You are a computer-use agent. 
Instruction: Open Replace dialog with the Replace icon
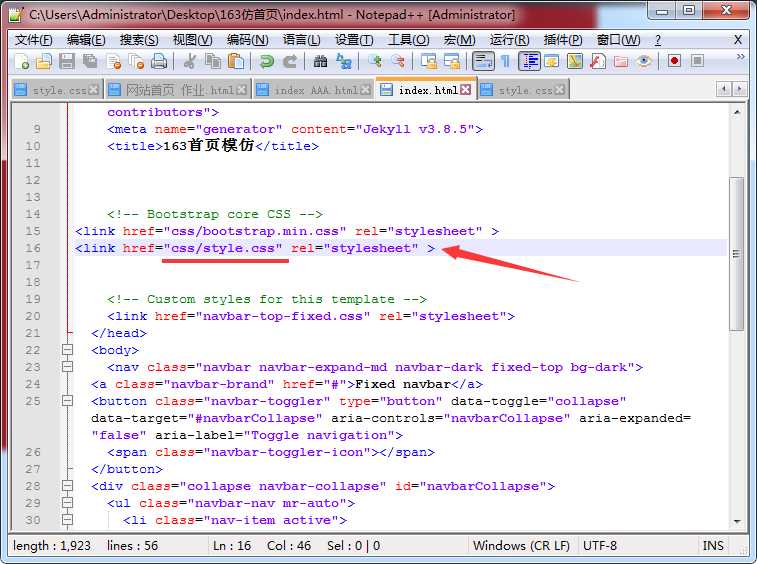344,61
